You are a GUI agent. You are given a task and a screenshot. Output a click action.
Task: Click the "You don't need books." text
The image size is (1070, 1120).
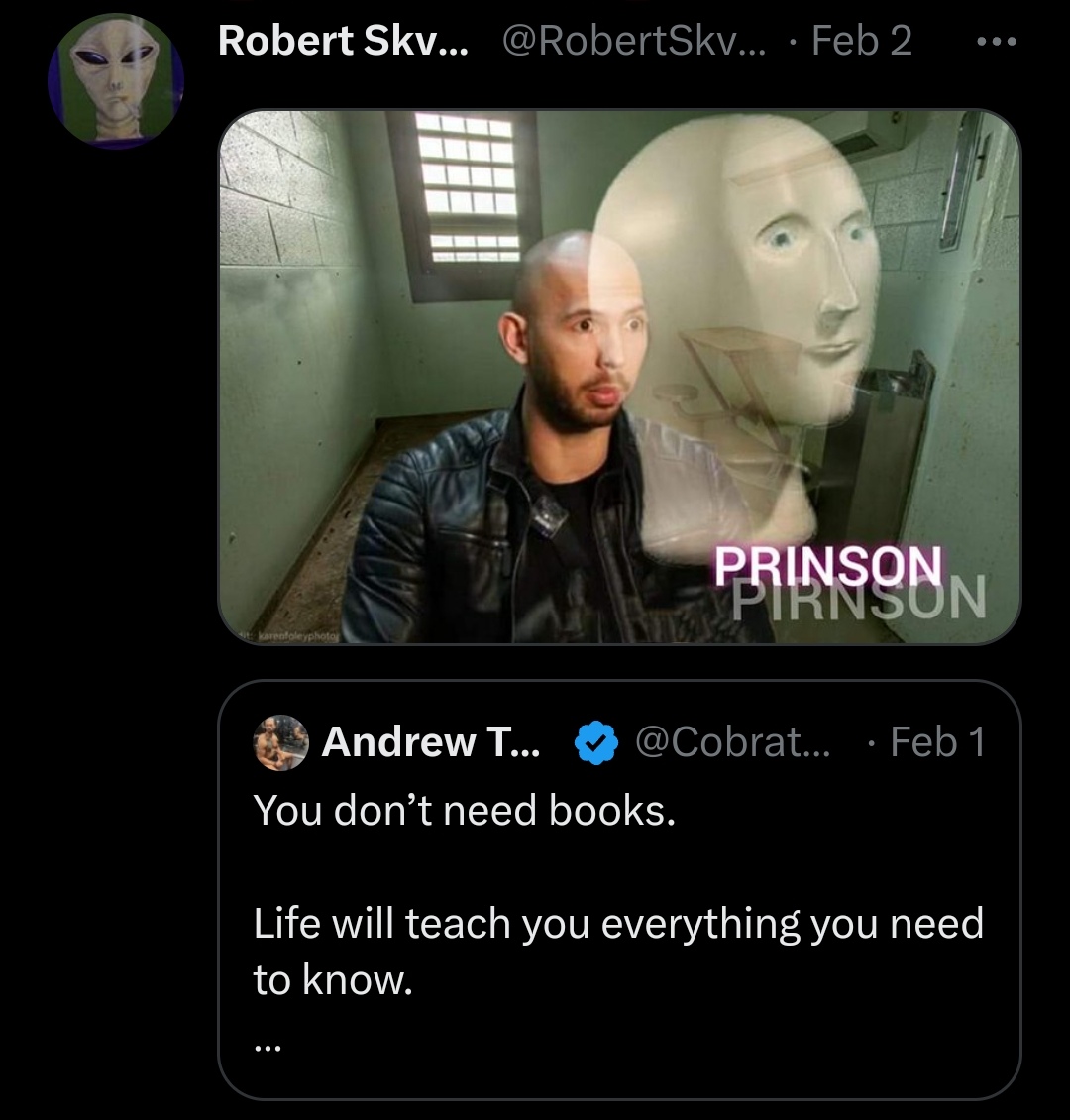pos(465,812)
